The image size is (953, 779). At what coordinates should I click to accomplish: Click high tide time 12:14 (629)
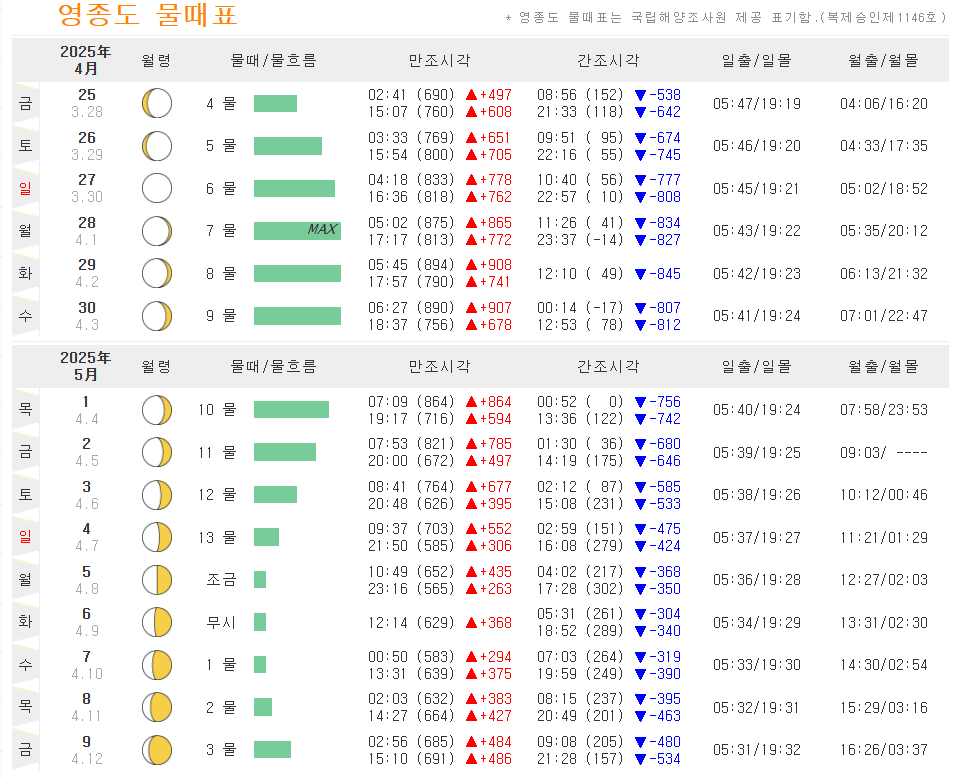point(411,623)
